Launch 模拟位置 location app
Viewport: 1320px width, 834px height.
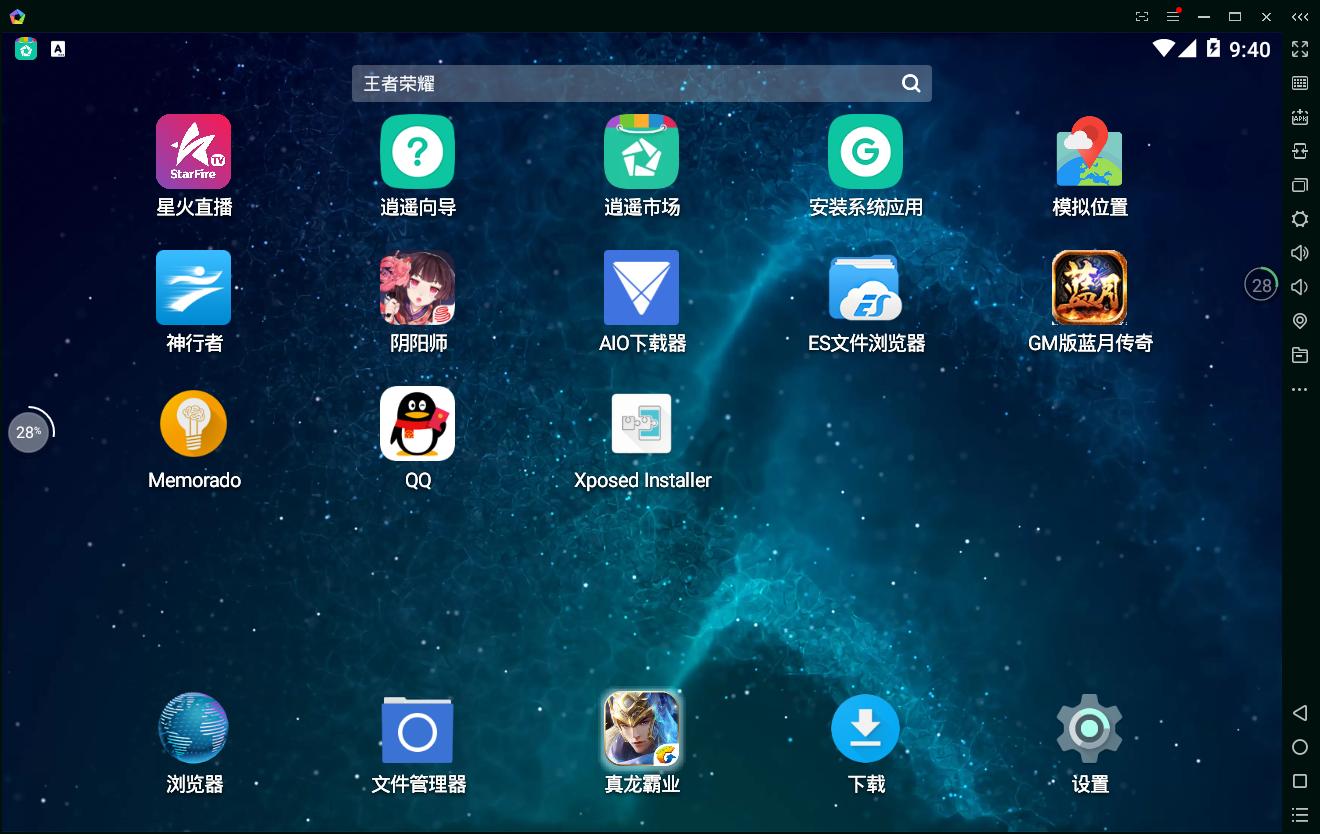click(1090, 152)
